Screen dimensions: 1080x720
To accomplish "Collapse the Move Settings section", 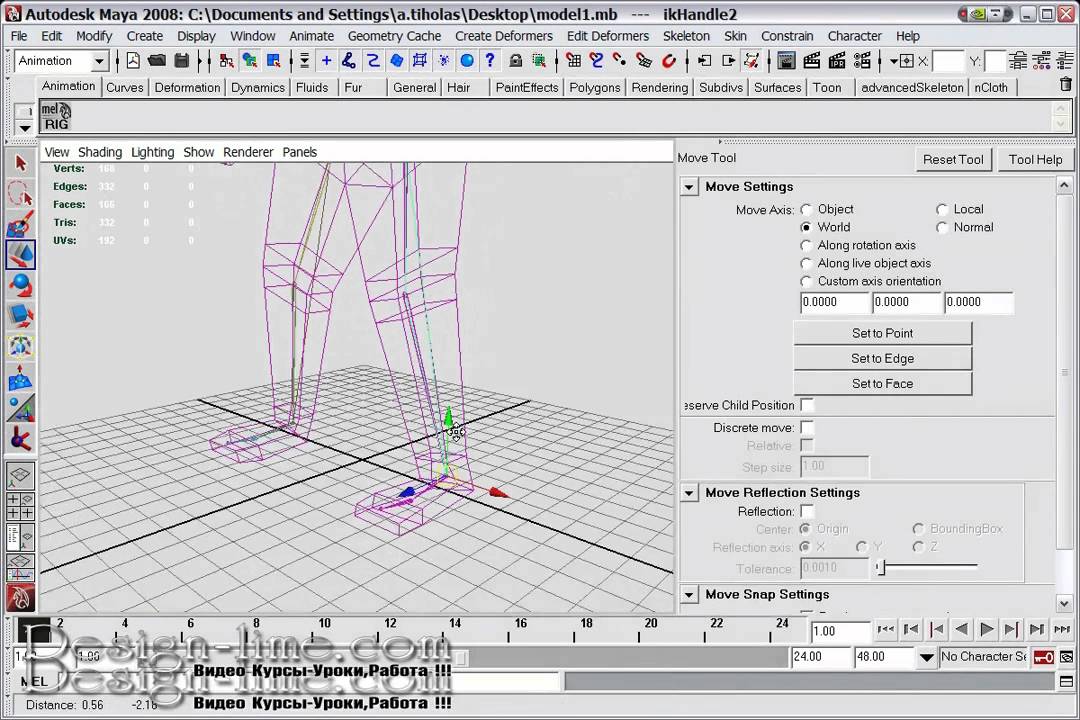I will coord(689,187).
